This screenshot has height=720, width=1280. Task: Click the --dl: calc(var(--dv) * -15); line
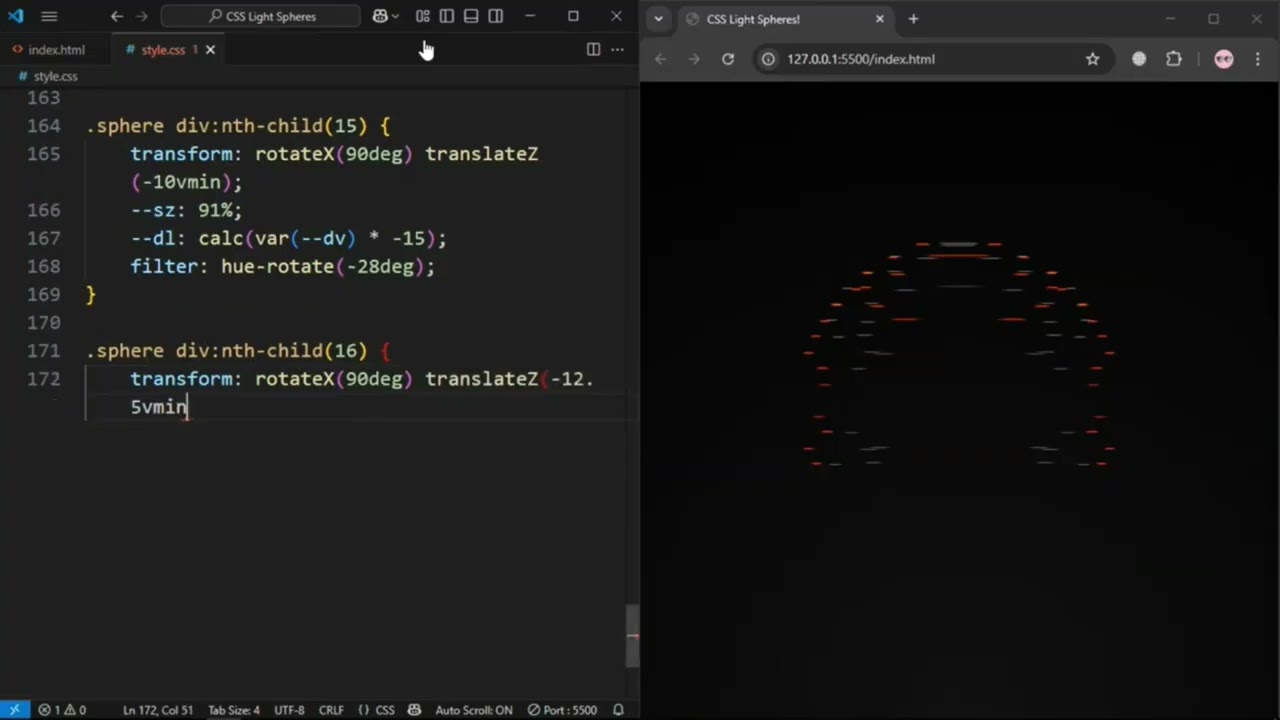288,239
